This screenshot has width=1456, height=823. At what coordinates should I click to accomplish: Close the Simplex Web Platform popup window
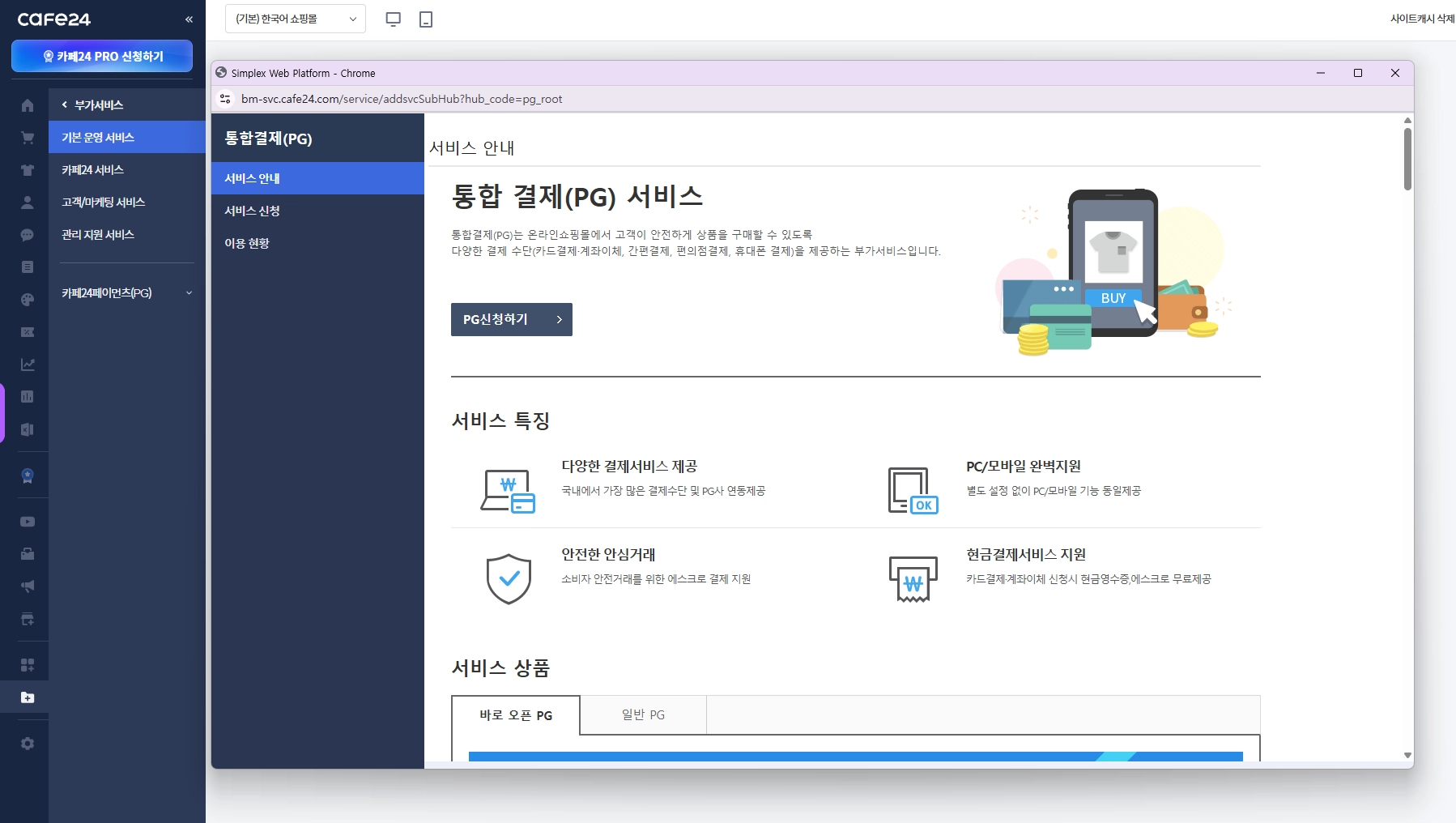pyautogui.click(x=1395, y=73)
